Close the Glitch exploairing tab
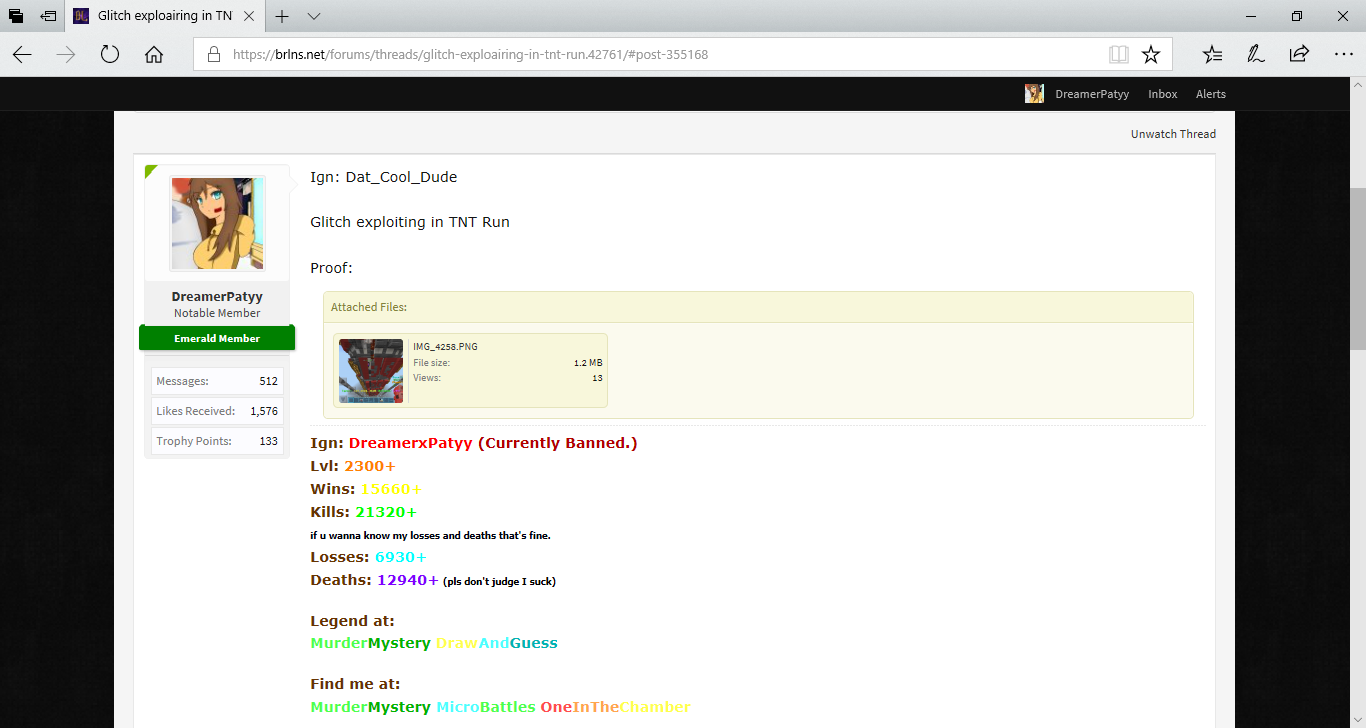The height and width of the screenshot is (728, 1366). click(x=249, y=16)
